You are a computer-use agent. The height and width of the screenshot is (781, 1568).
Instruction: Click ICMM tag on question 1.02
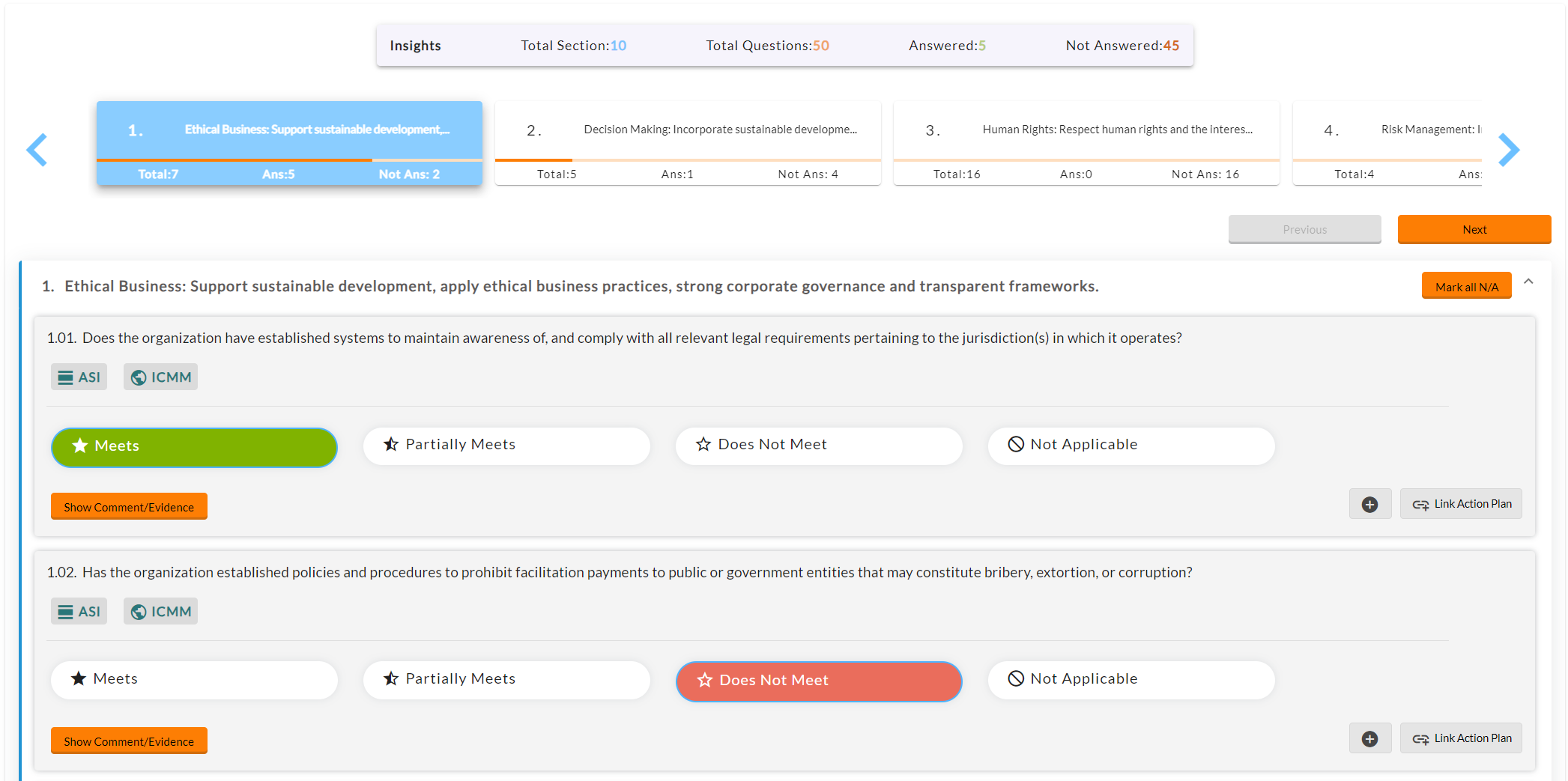point(160,612)
